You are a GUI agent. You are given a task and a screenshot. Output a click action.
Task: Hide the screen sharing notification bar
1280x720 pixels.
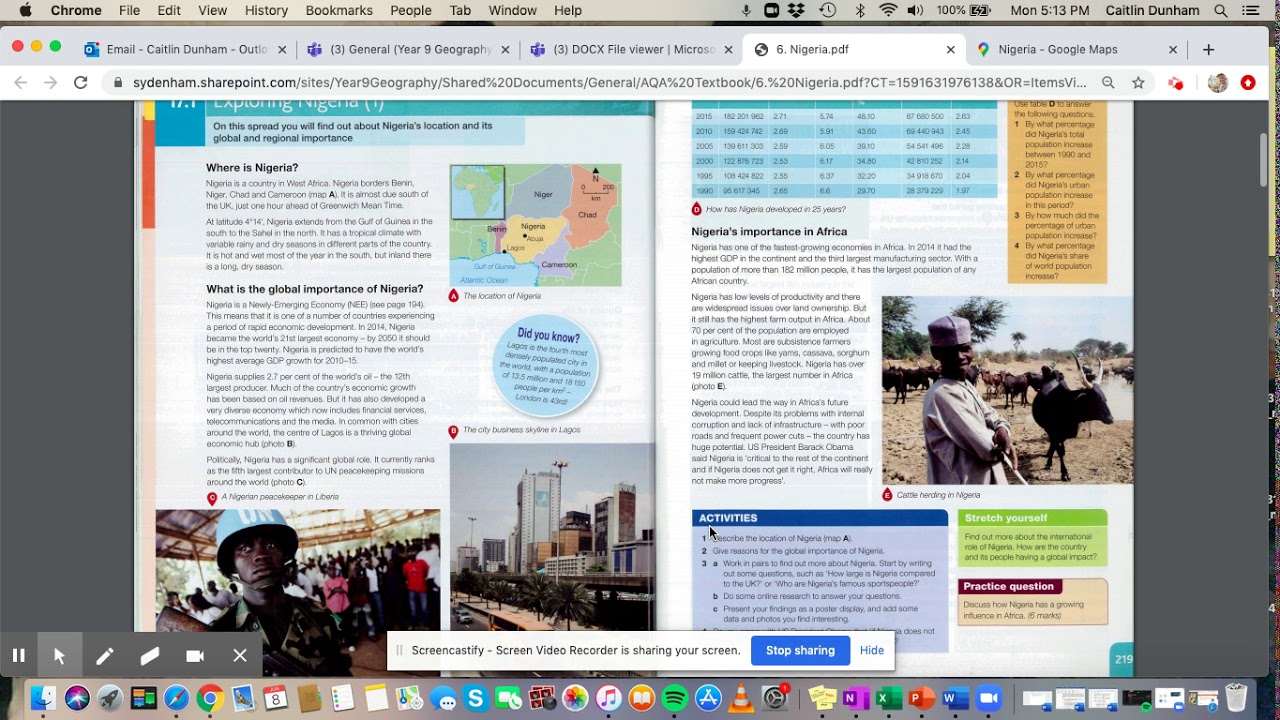[872, 650]
